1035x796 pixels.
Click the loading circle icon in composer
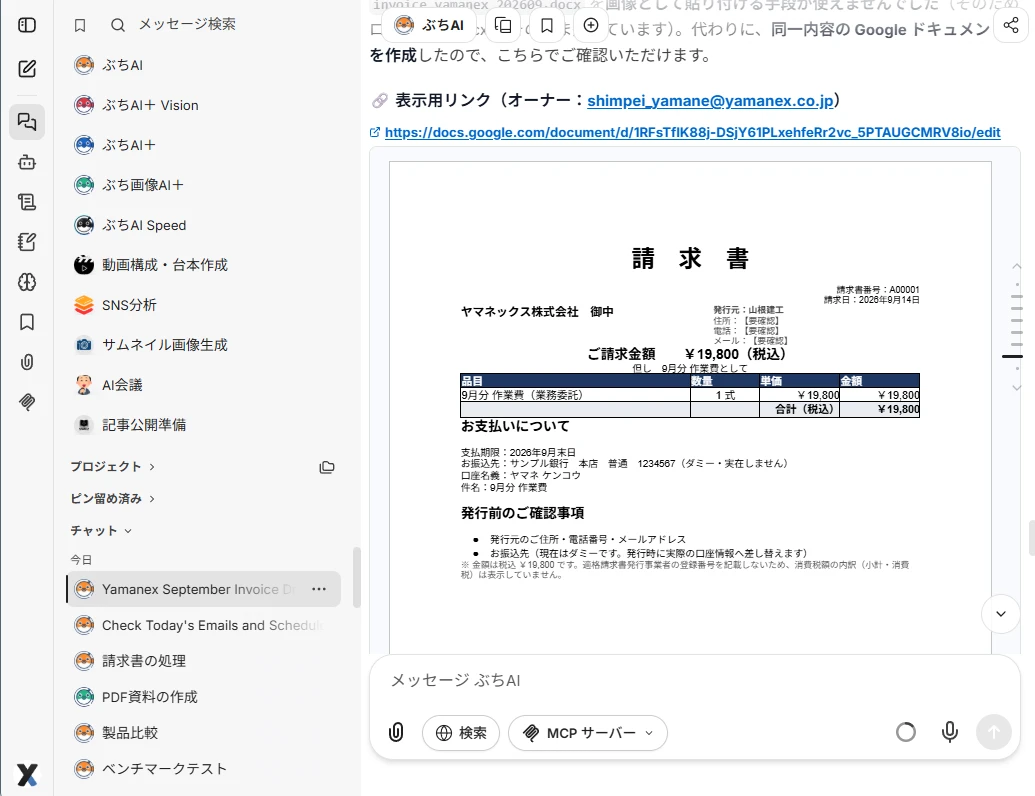coord(906,732)
